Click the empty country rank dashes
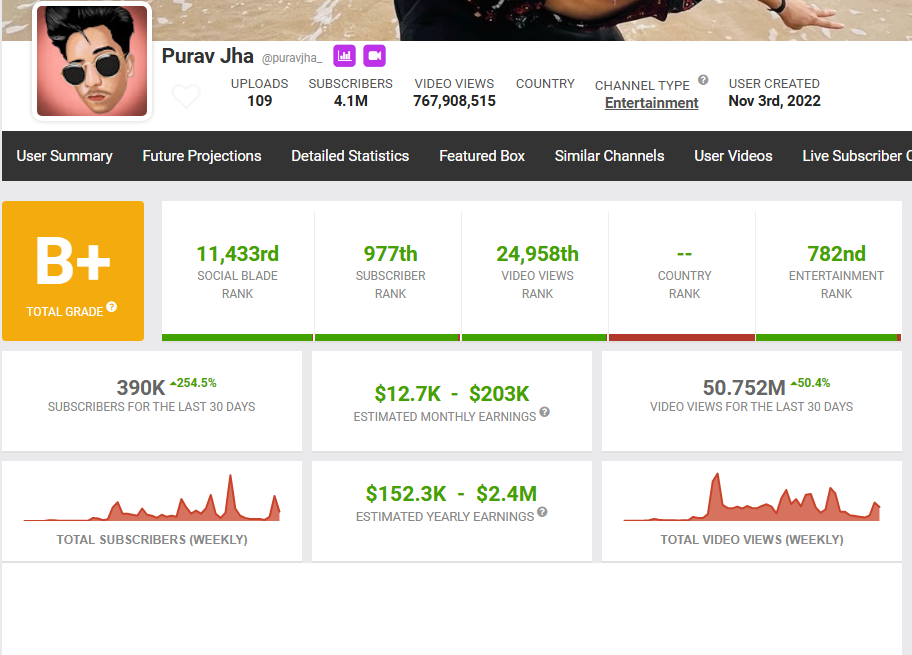This screenshot has height=655, width=912. (x=685, y=254)
